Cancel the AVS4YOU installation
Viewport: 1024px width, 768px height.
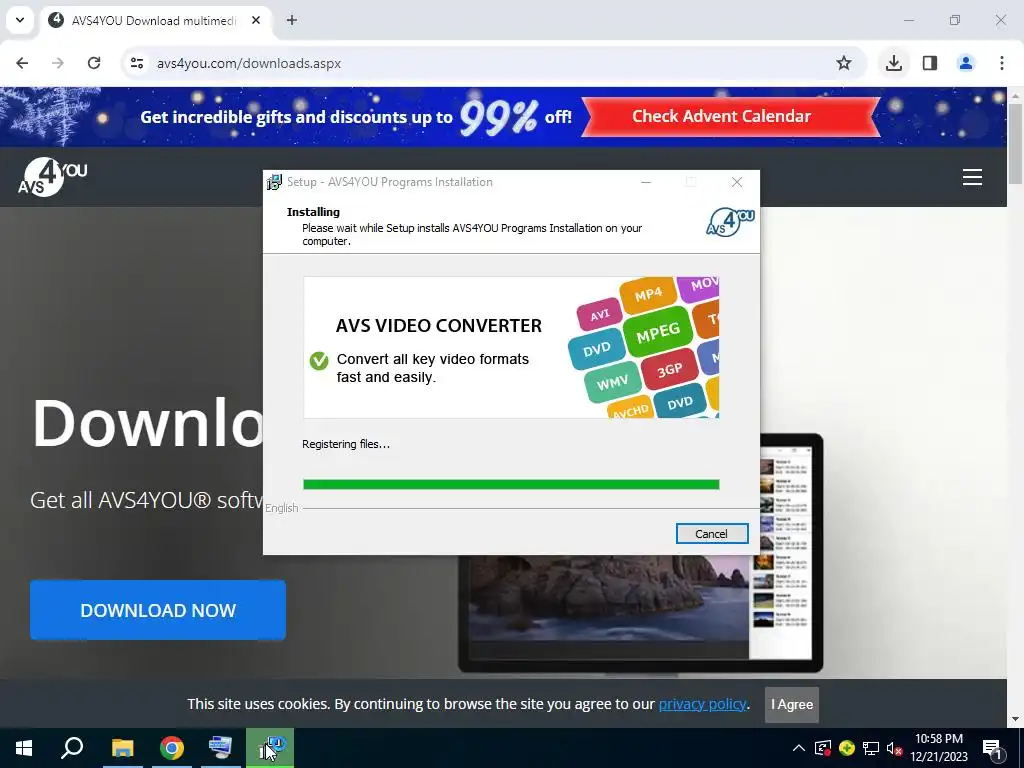tap(712, 534)
